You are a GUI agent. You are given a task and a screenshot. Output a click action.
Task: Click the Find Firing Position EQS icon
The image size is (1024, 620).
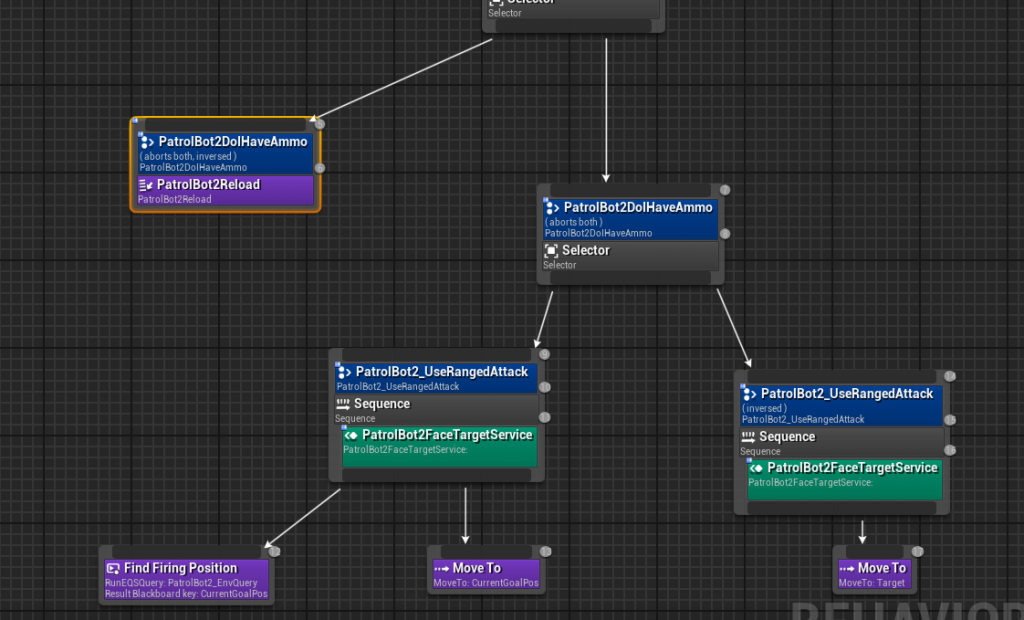click(113, 568)
